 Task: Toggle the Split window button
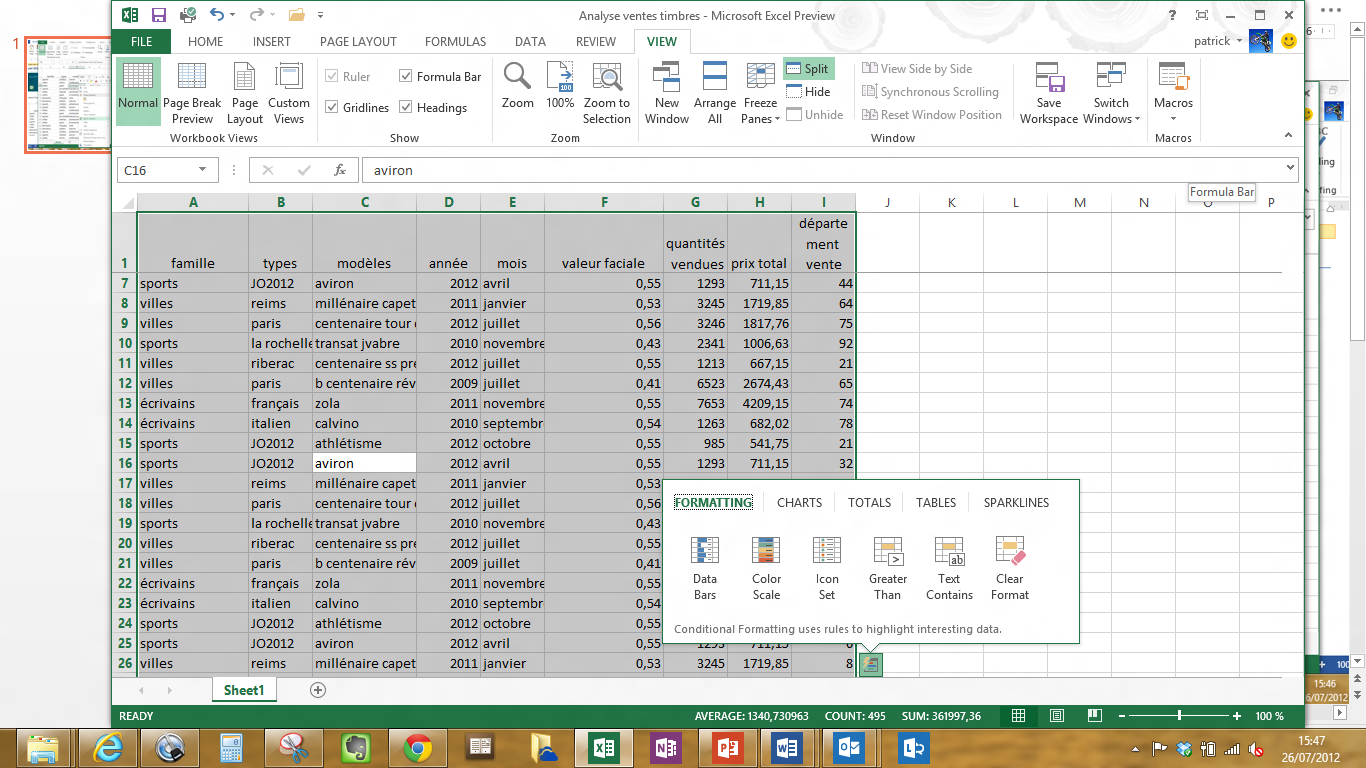pos(808,69)
